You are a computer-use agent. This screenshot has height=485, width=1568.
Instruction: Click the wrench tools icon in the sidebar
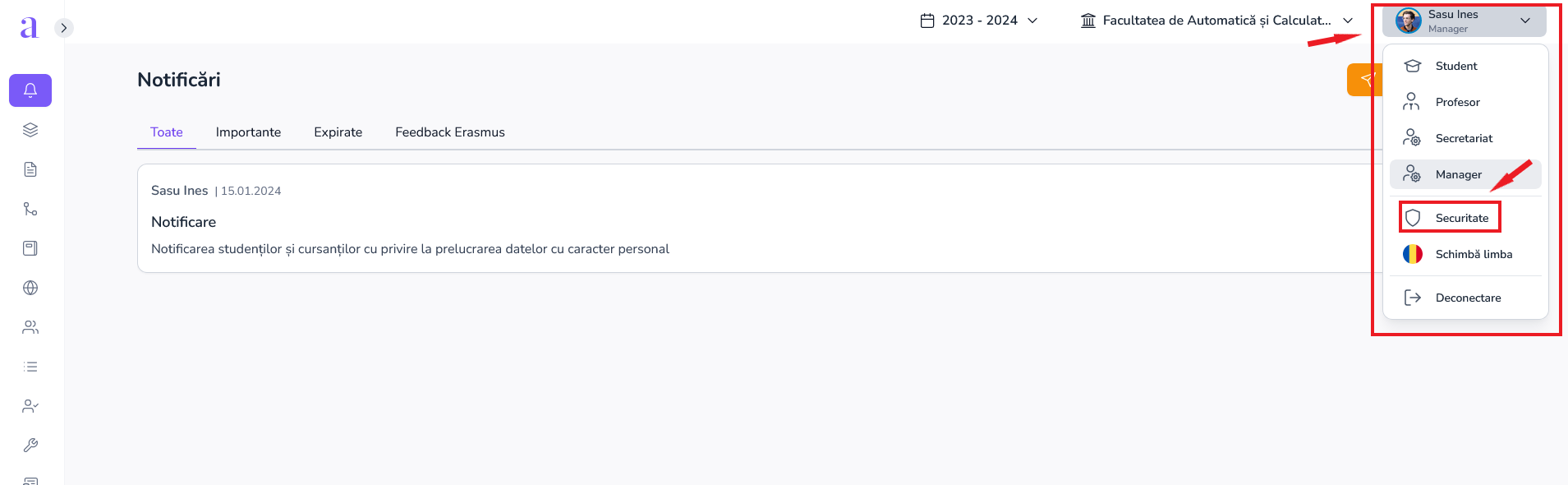[x=30, y=446]
